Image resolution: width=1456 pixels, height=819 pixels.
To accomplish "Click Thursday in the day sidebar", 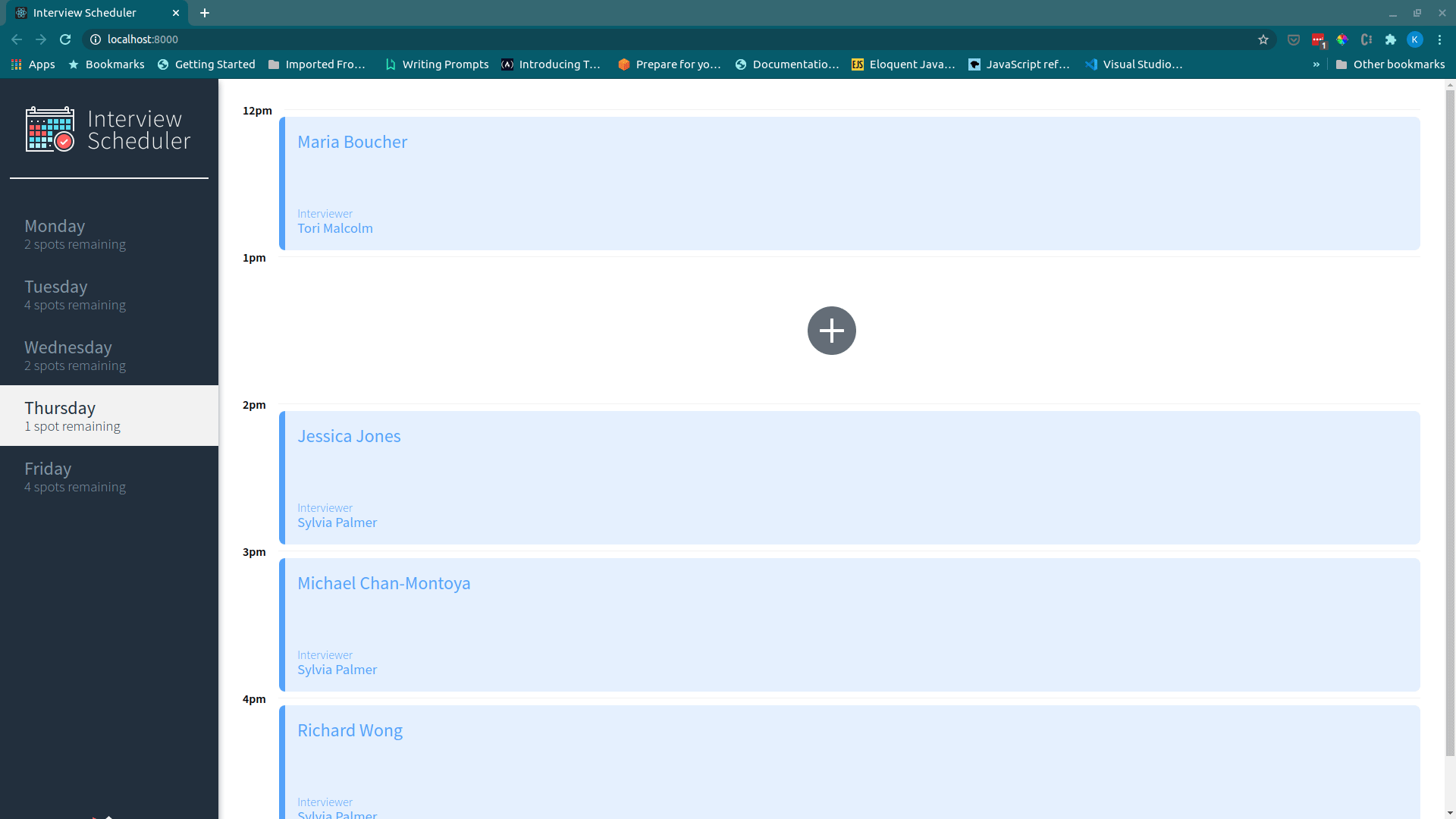I will point(60,407).
